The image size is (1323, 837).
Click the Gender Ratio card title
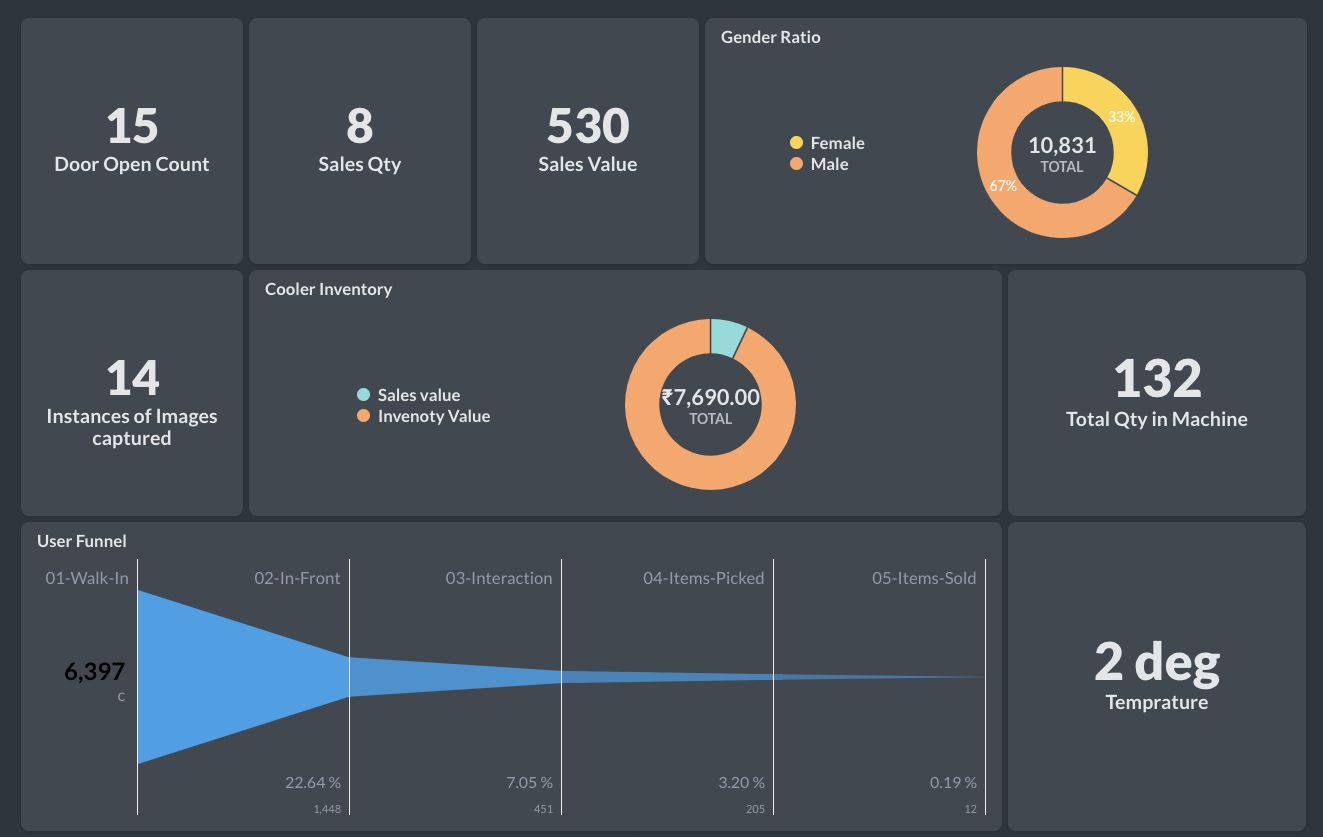coord(771,37)
